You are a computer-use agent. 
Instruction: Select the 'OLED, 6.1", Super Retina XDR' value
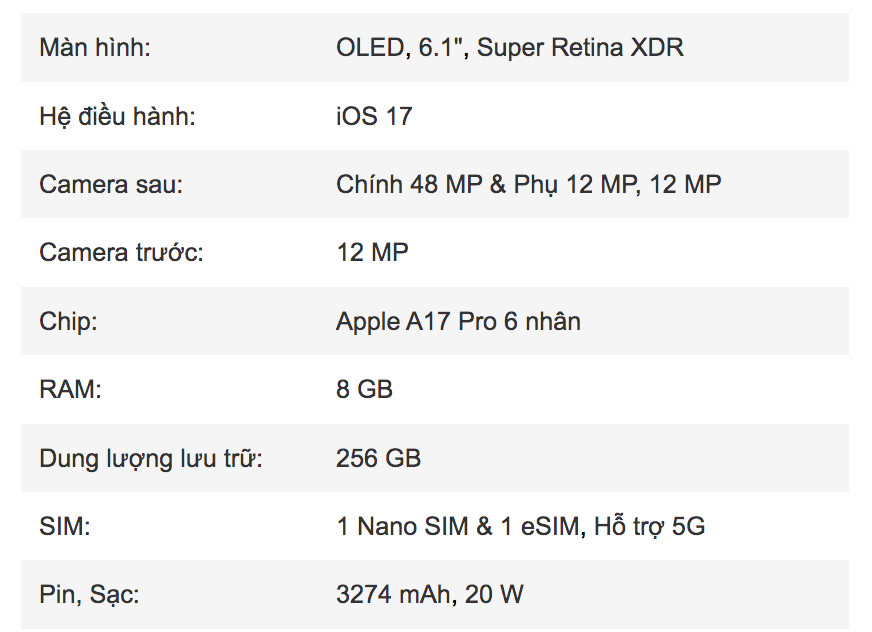tap(510, 48)
